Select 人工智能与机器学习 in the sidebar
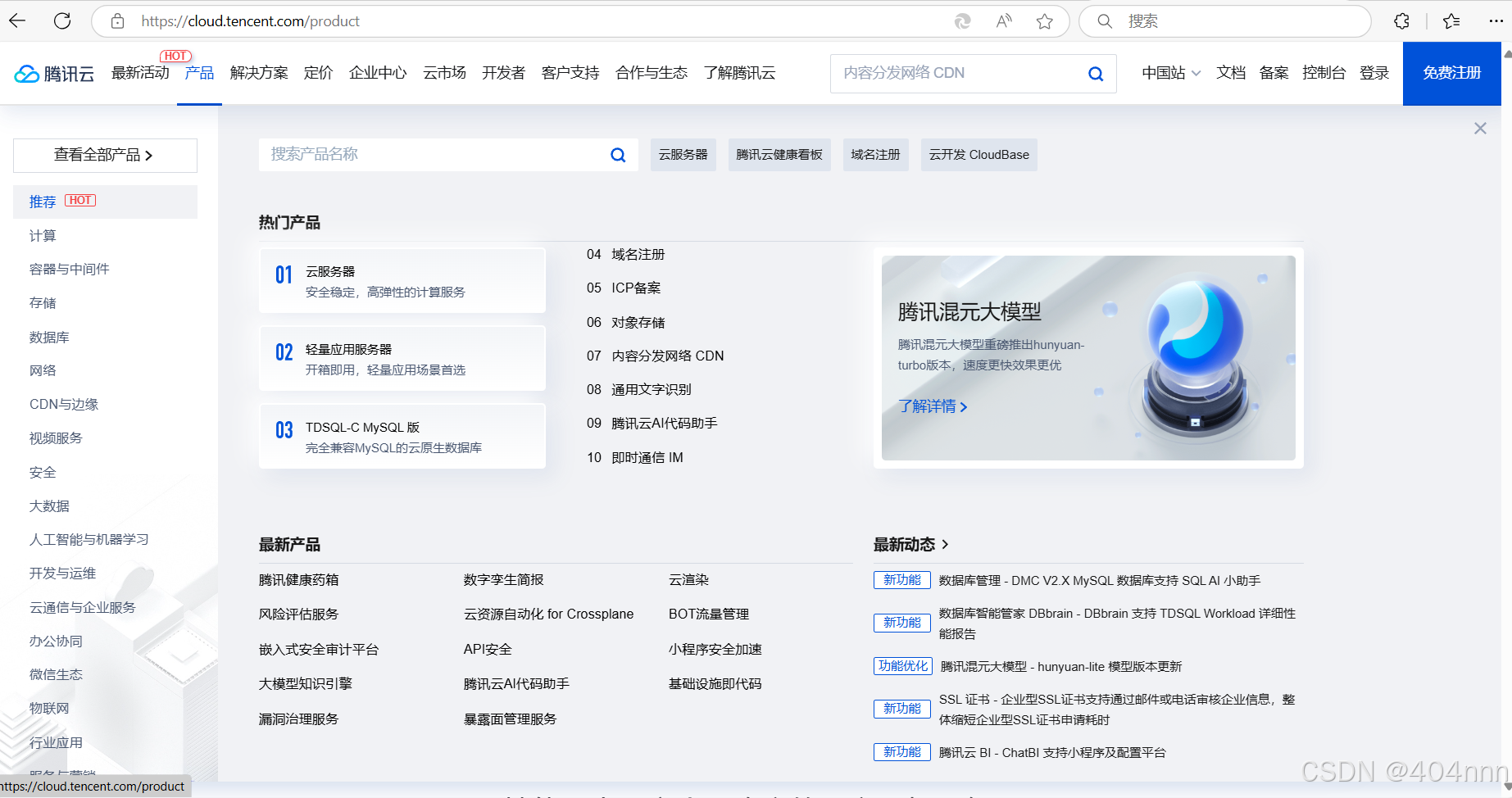The image size is (1512, 798). [89, 540]
